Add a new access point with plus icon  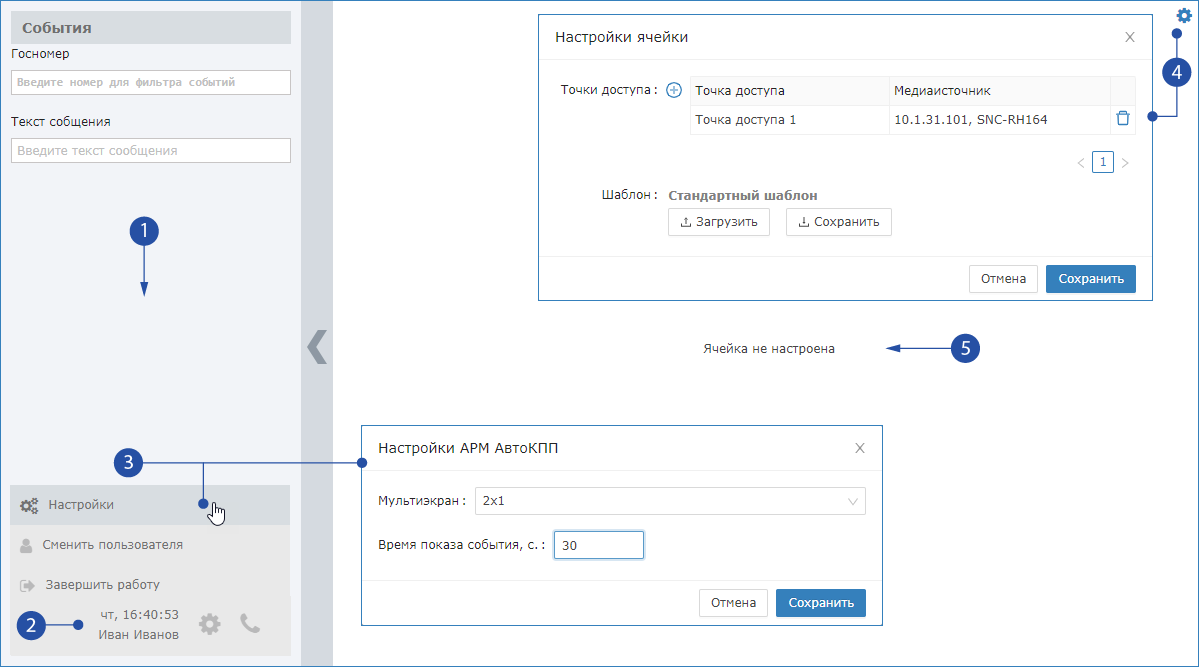(673, 90)
